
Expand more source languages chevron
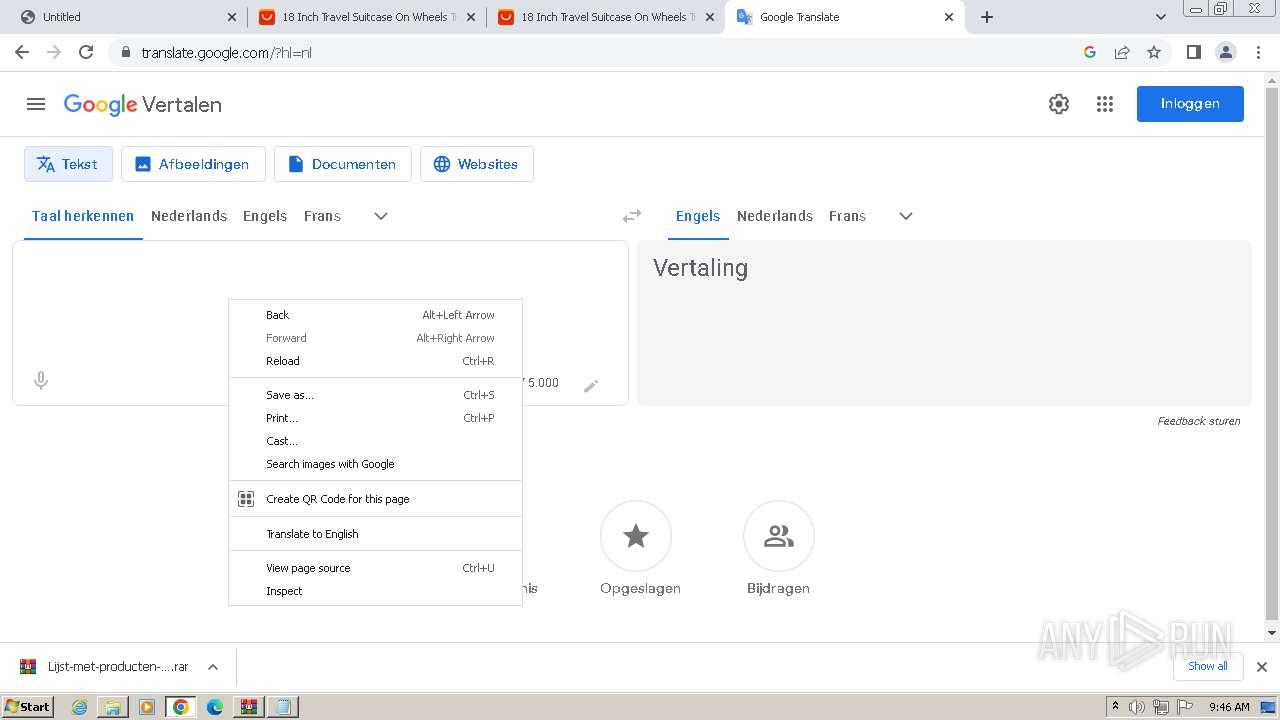click(381, 216)
